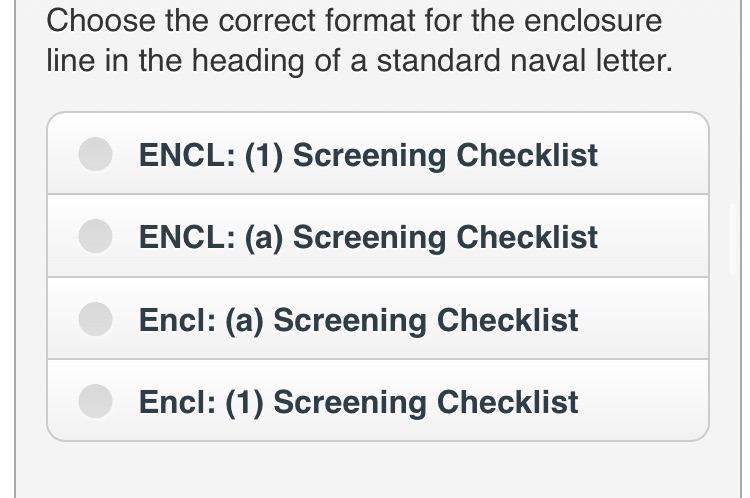Image resolution: width=750 pixels, height=498 pixels.
Task: Click the vertical scrollbar thumb at right edge
Action: [x=734, y=238]
